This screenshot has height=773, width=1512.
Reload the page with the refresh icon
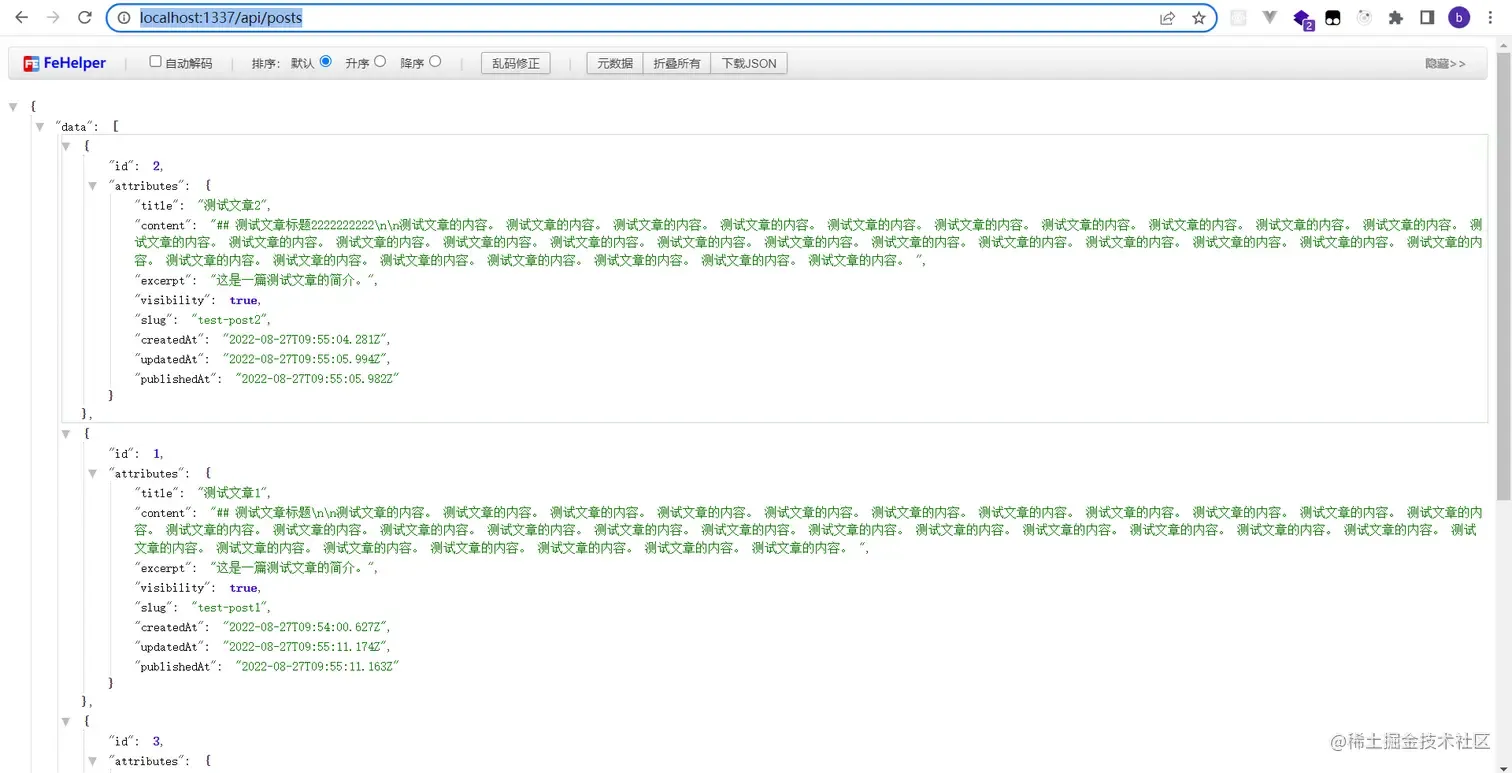coord(85,18)
